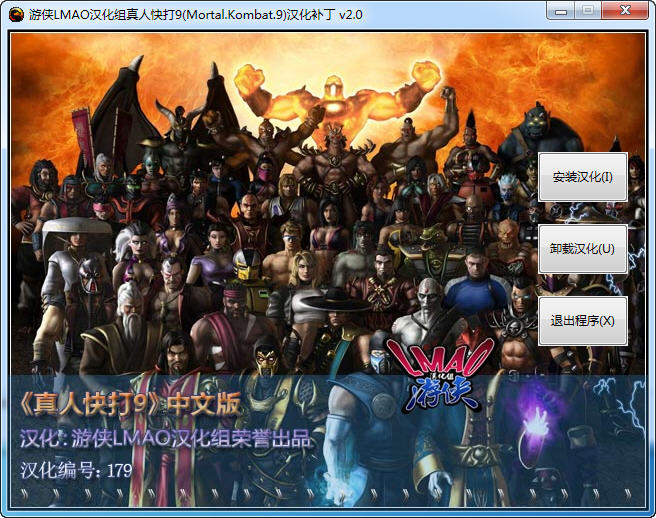Click the 汉化编号: 179 text
Image resolution: width=656 pixels, height=518 pixels.
click(77, 470)
